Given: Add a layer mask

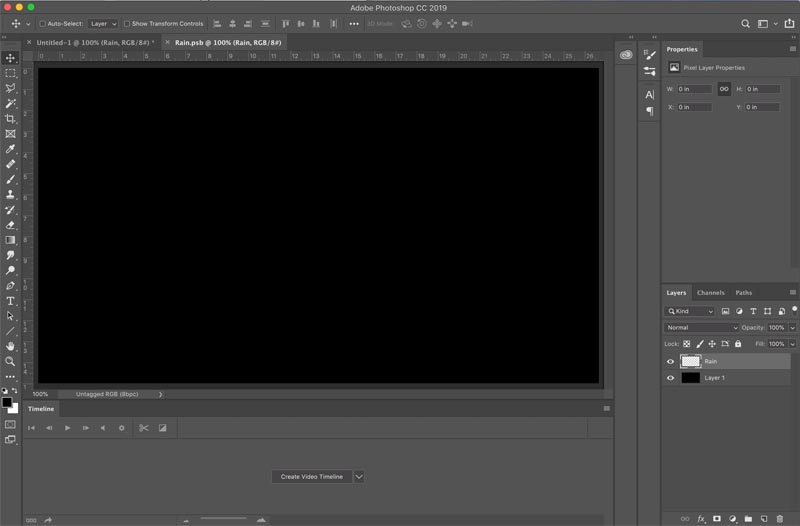Looking at the screenshot, I should pos(717,519).
